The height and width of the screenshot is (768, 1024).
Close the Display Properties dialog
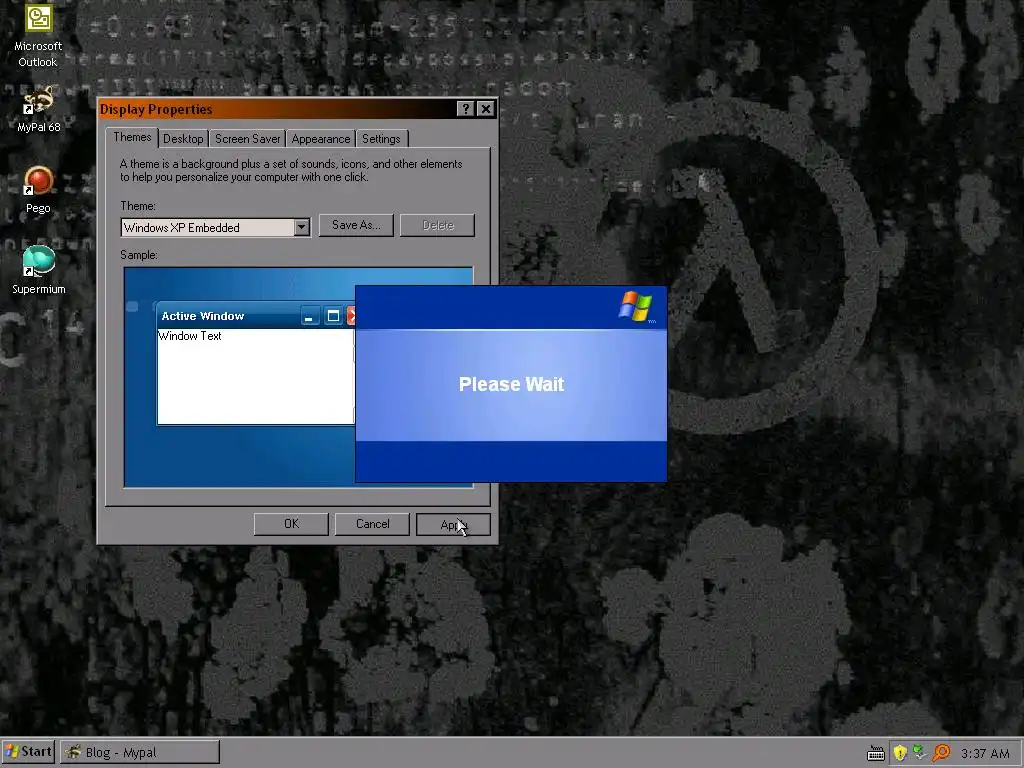tap(486, 109)
